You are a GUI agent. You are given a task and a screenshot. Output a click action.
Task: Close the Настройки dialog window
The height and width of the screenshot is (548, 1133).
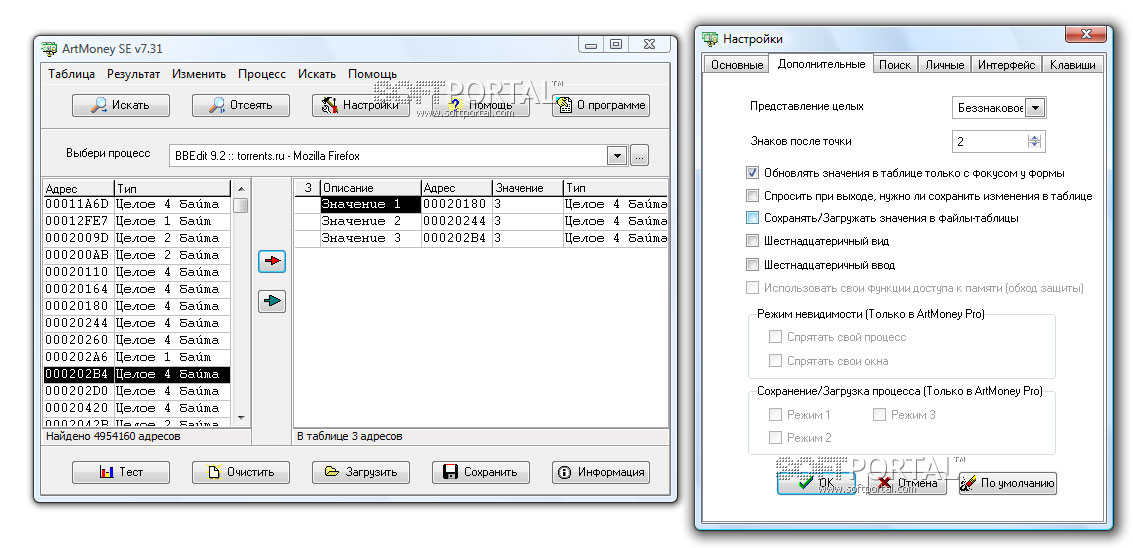tap(1085, 35)
